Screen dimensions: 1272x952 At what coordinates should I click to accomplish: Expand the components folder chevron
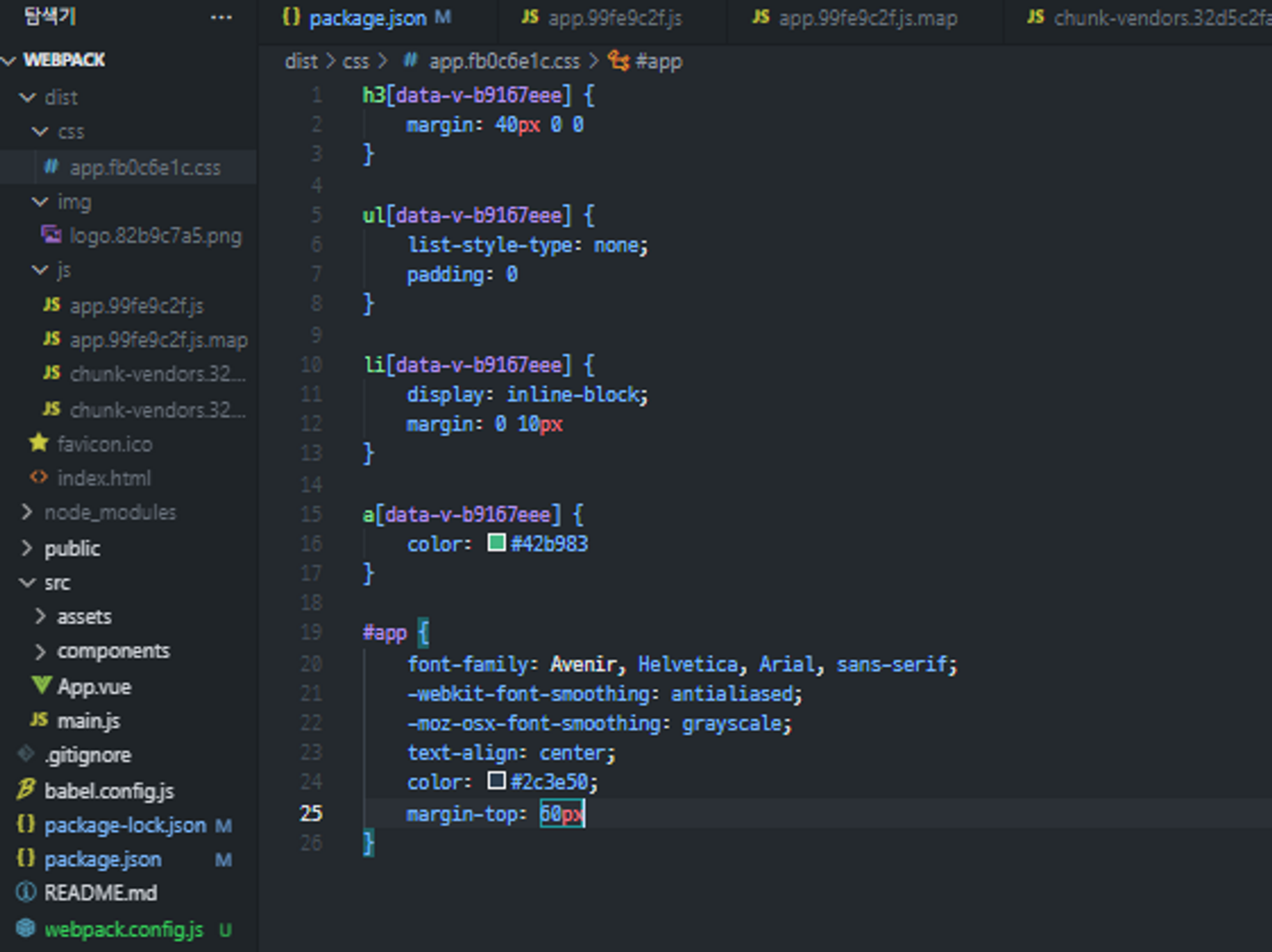[40, 651]
